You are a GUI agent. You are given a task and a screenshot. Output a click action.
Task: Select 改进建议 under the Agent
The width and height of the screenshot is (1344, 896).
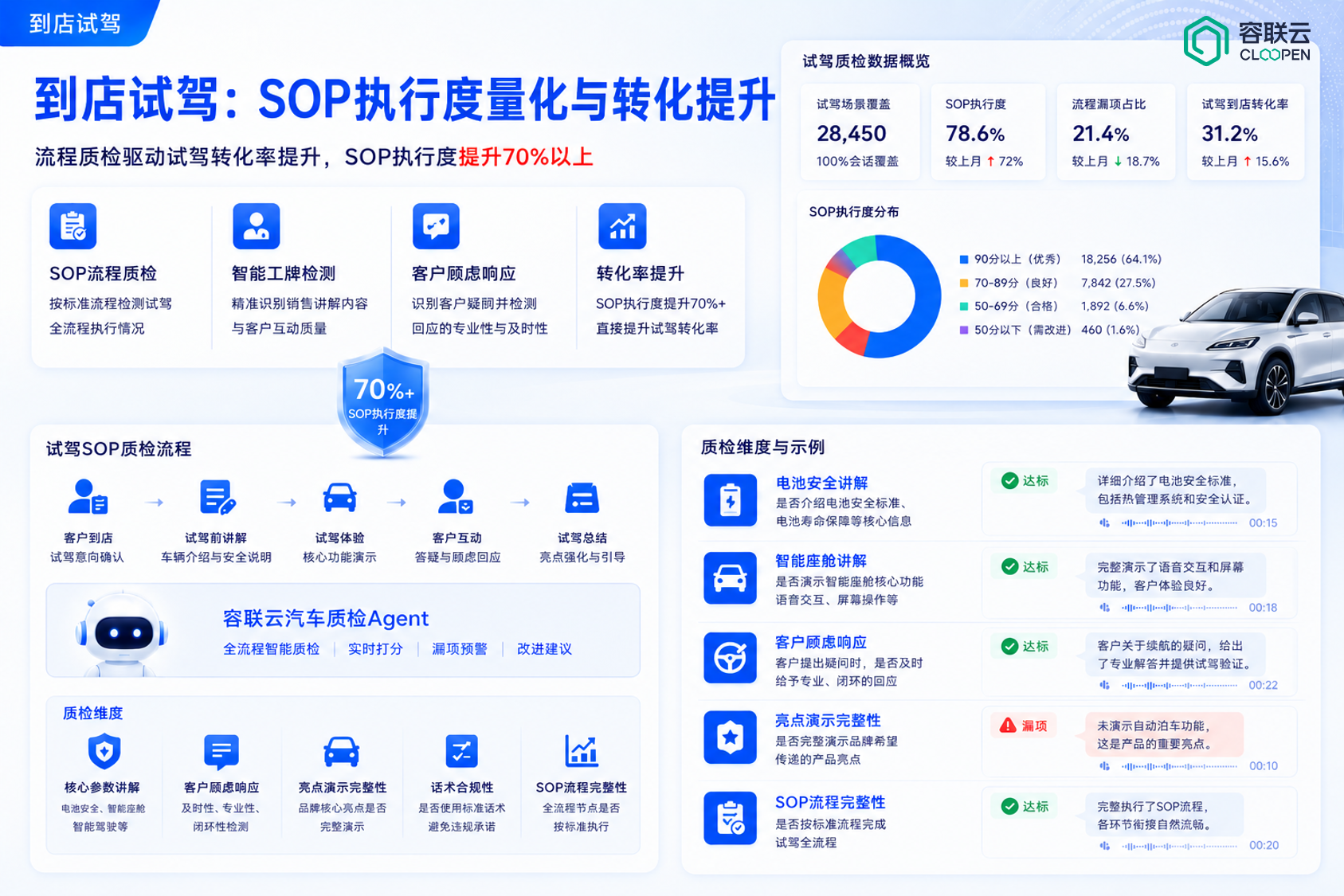(545, 649)
